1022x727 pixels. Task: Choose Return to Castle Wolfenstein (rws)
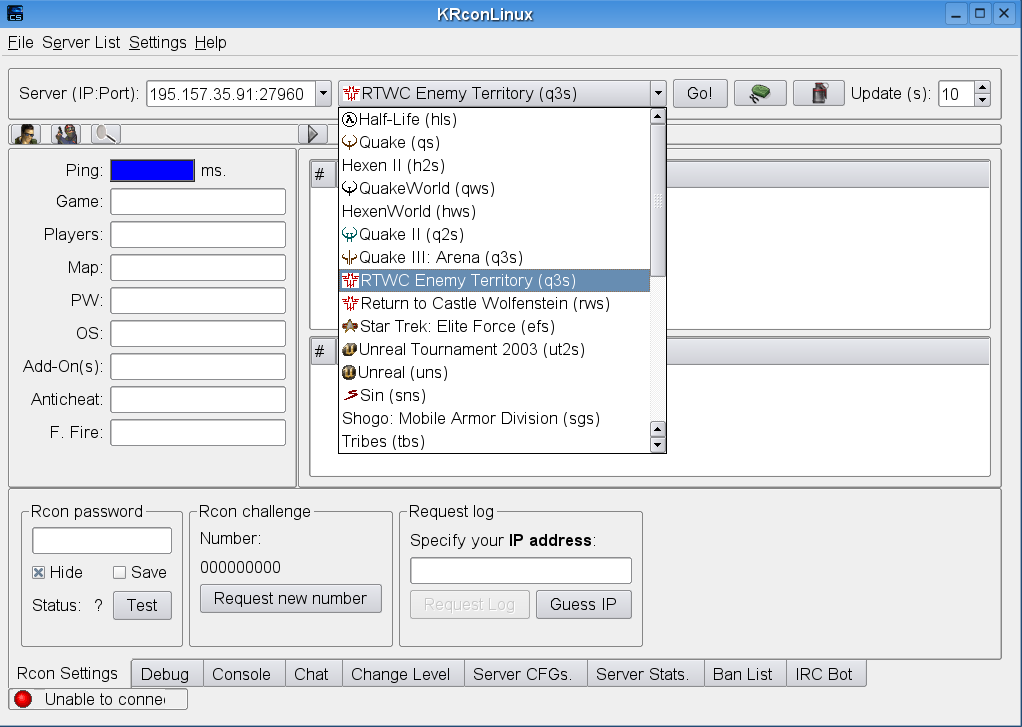(x=494, y=303)
